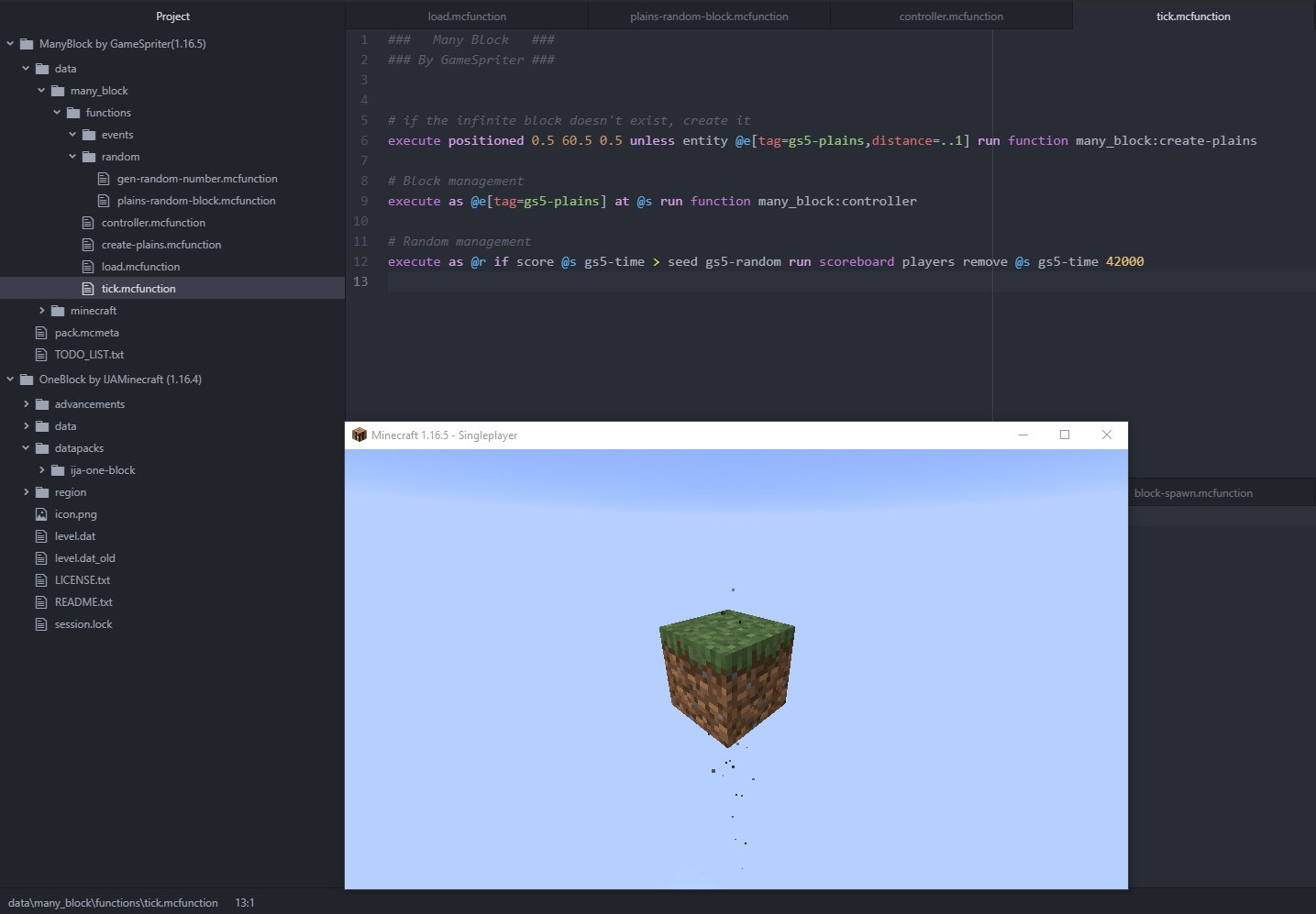Click the session.lock file icon
Screen dimensions: 1316x914
point(40,624)
